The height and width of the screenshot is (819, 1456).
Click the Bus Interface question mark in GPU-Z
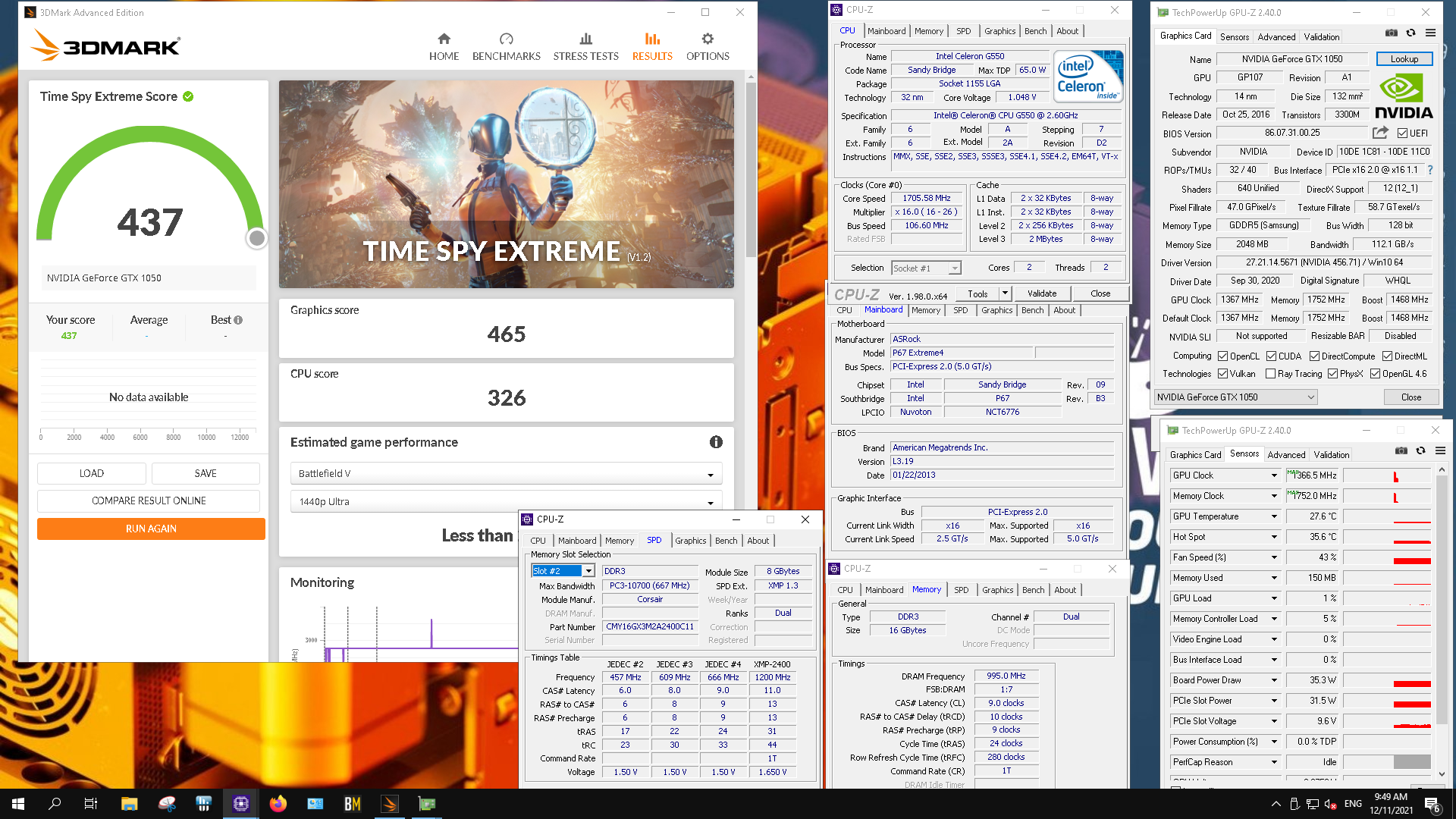click(1430, 170)
